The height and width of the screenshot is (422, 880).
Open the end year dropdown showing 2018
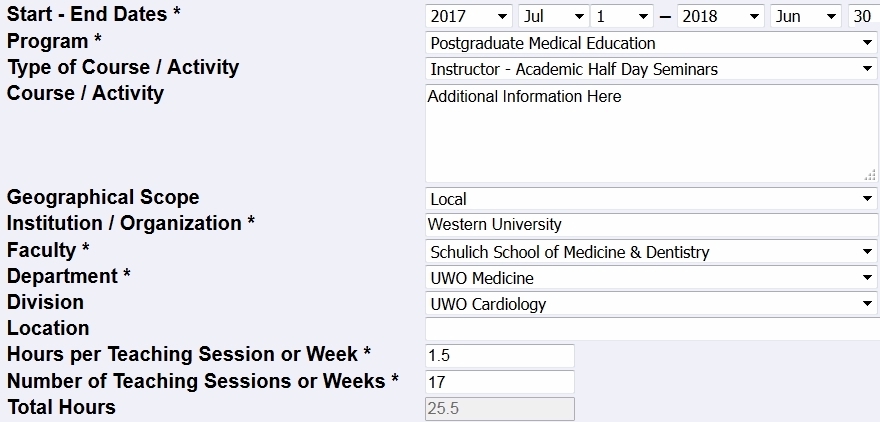point(720,17)
